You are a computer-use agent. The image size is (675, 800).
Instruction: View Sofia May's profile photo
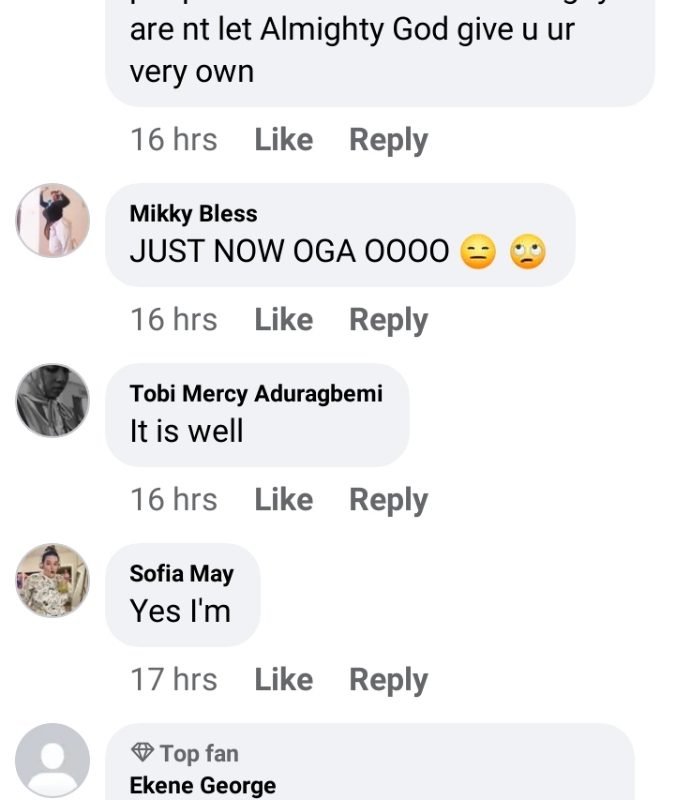point(53,581)
